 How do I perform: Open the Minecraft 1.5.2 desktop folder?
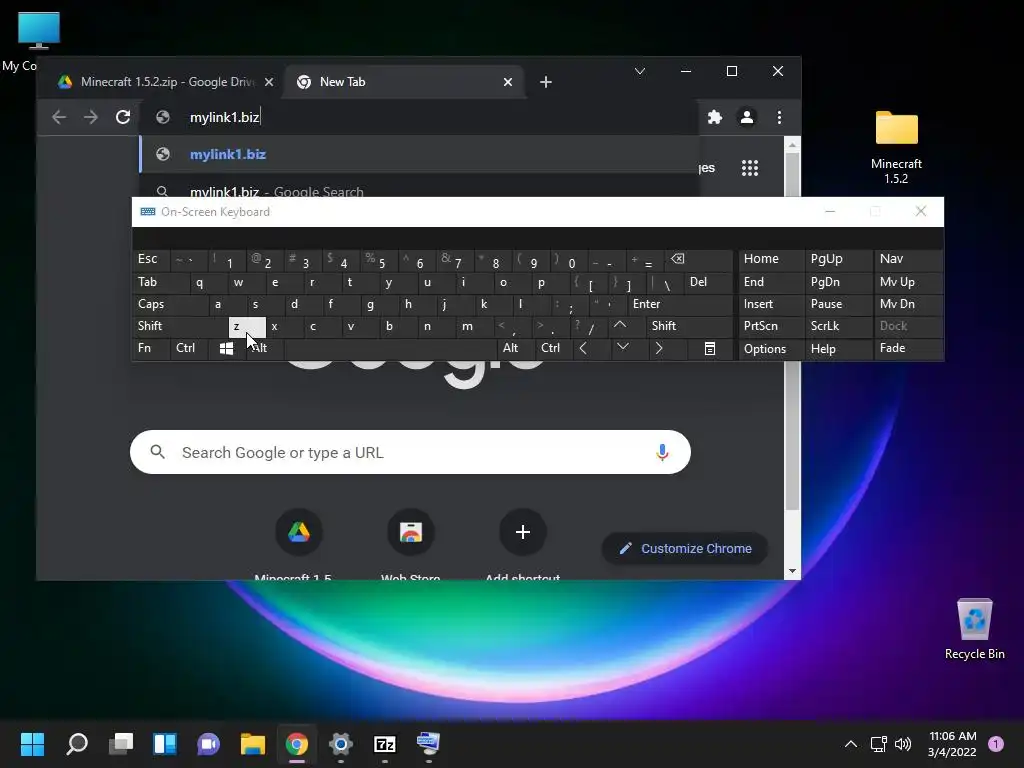[x=896, y=147]
